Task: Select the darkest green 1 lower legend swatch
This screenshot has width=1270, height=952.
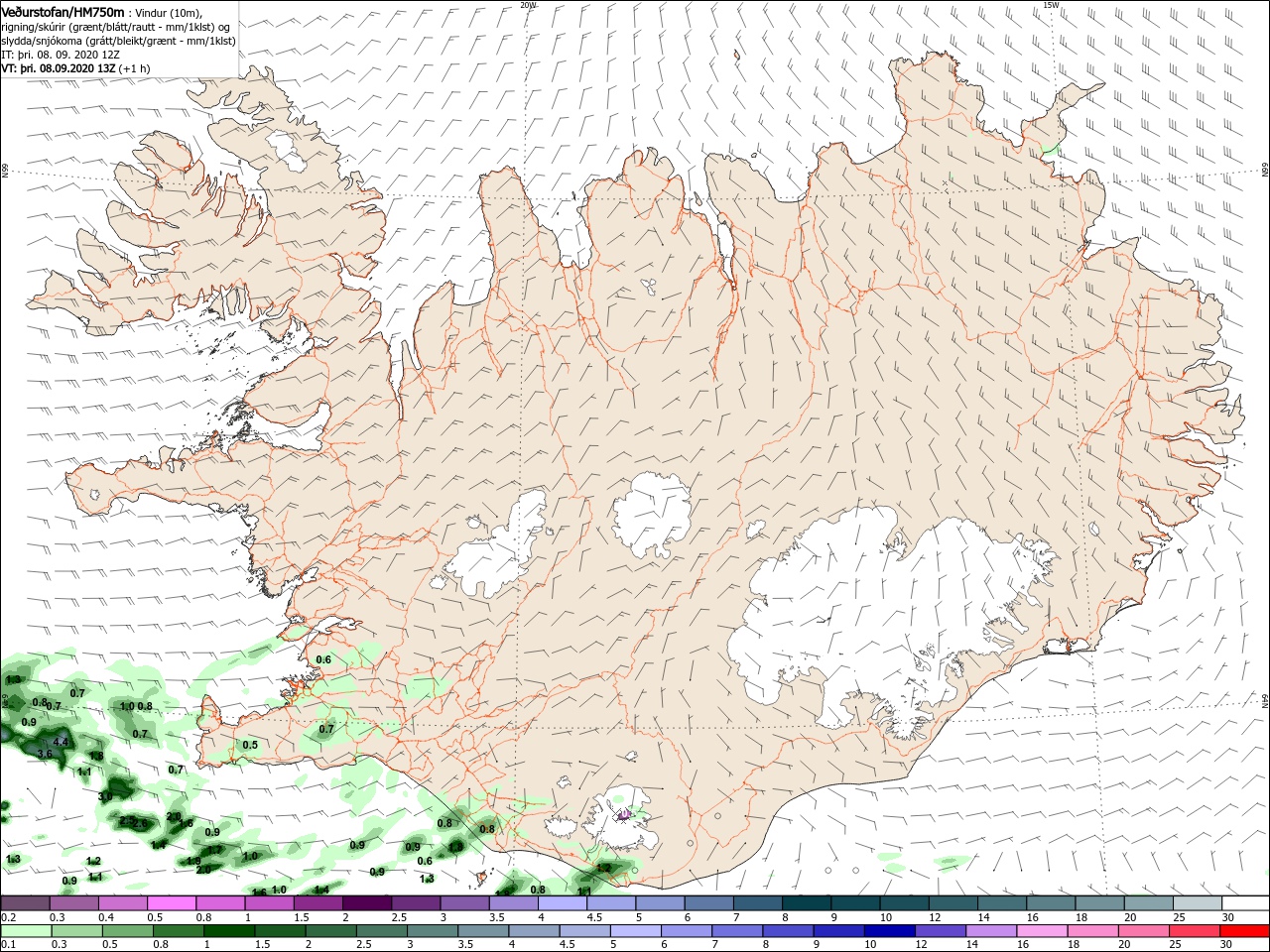Action: coord(229,931)
